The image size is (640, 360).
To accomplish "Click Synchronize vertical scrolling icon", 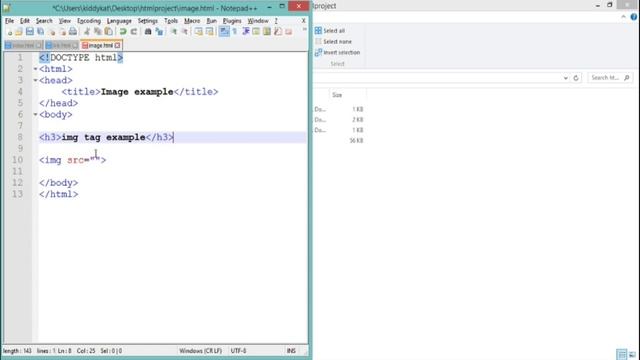I will pos(199,32).
